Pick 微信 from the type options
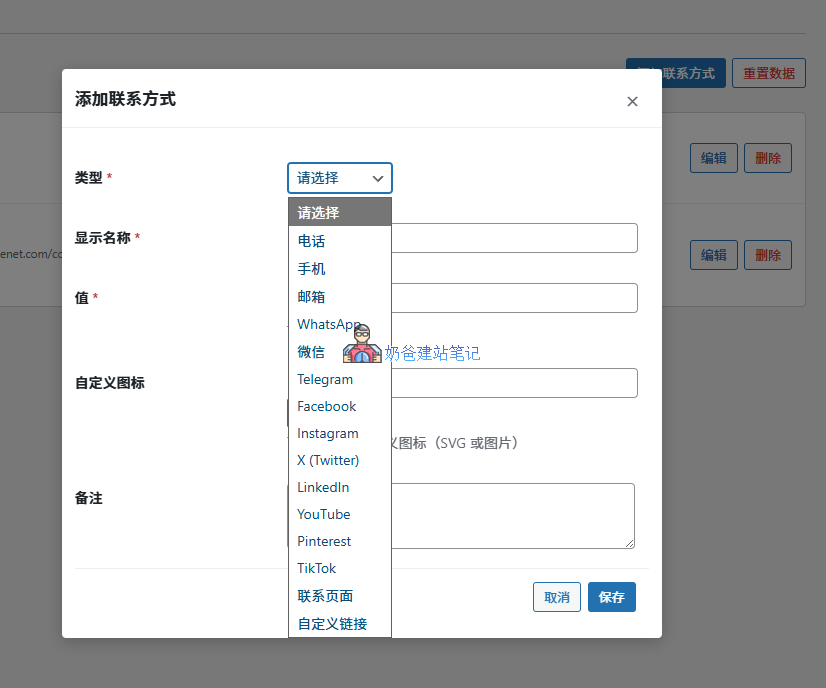The image size is (826, 688). coord(311,352)
